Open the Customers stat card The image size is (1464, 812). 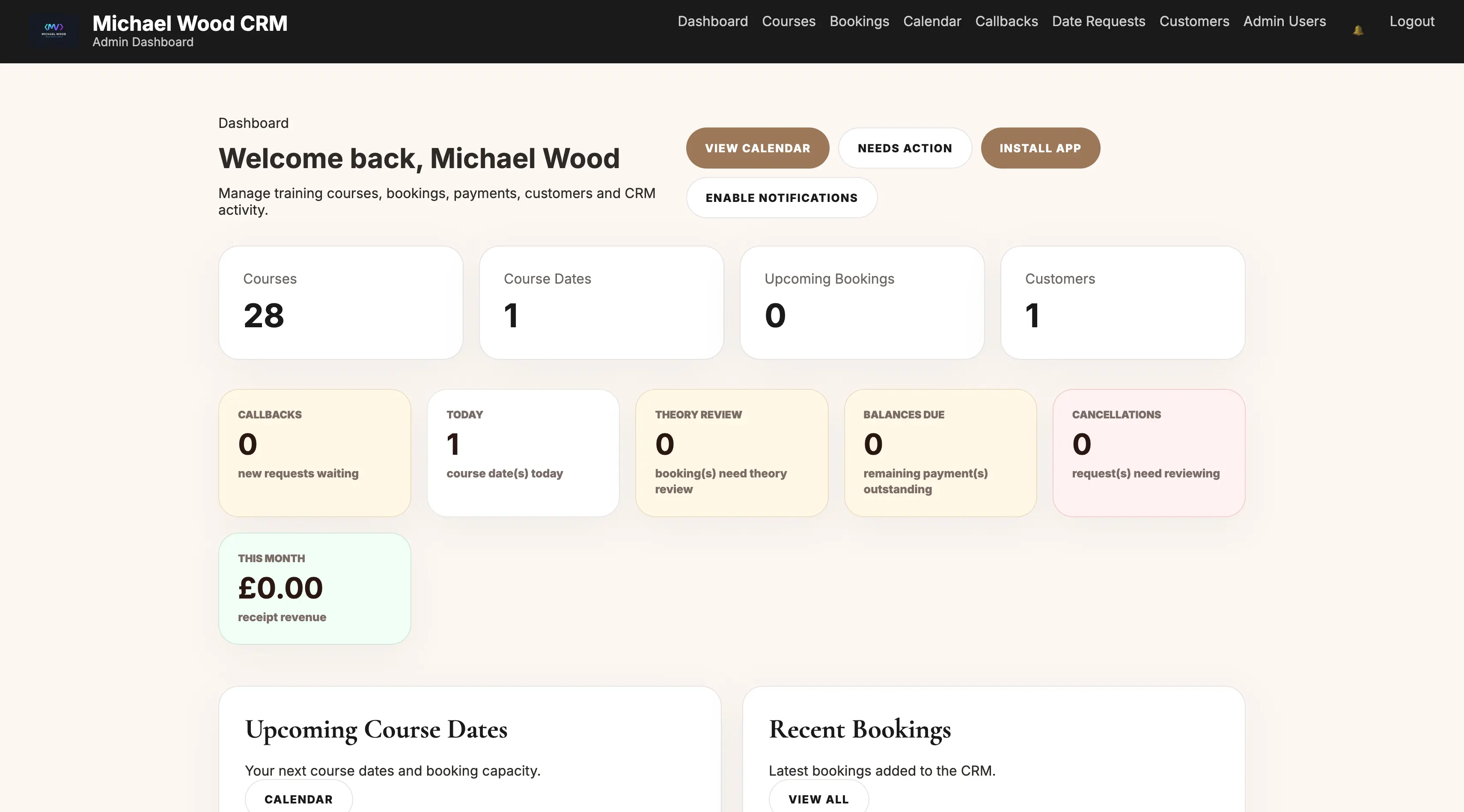coord(1122,302)
